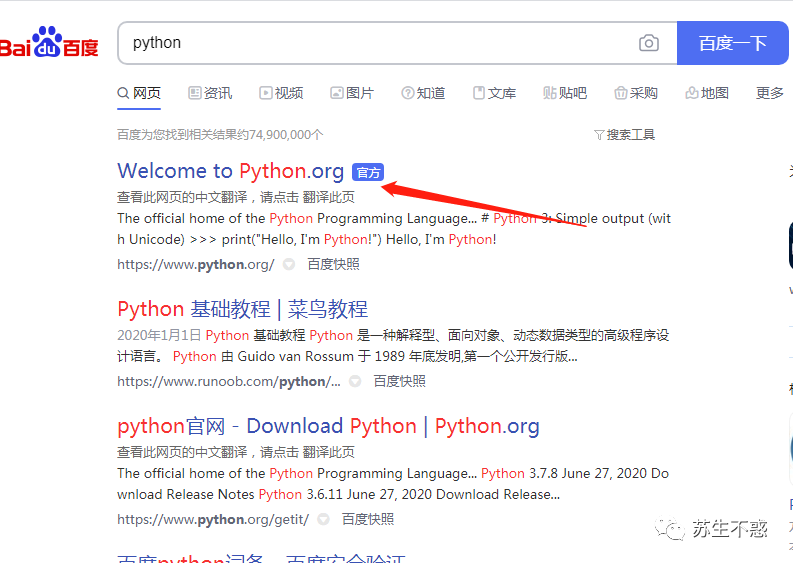The height and width of the screenshot is (563, 793).
Task: Select the 网页 tab
Action: pyautogui.click(x=139, y=93)
